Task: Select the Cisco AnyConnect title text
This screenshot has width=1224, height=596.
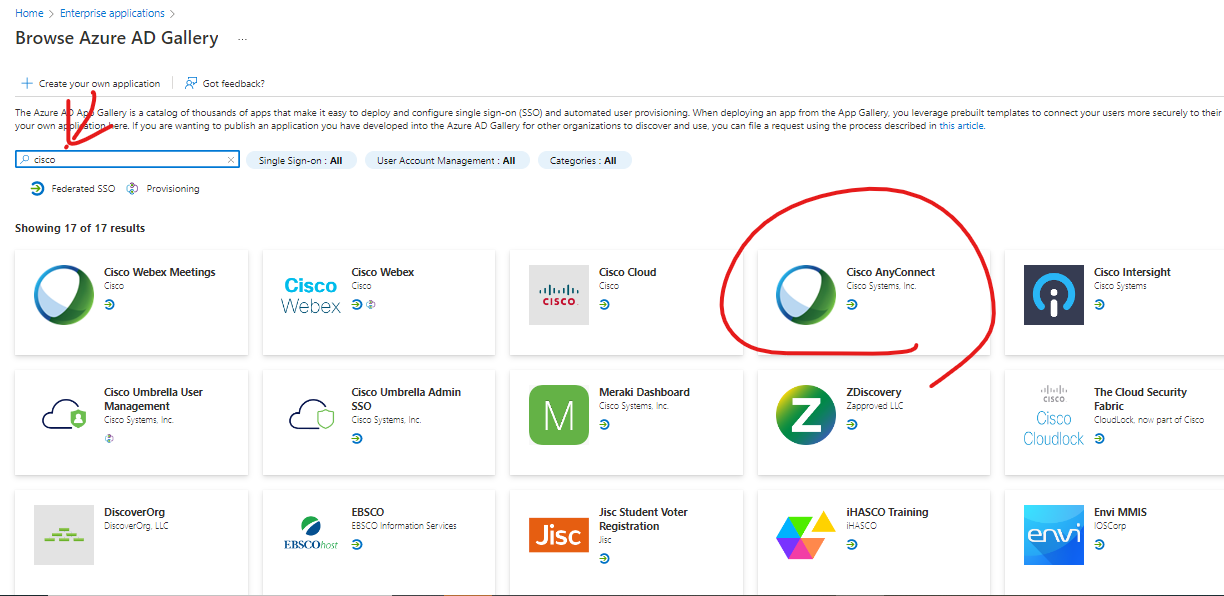Action: pyautogui.click(x=891, y=272)
